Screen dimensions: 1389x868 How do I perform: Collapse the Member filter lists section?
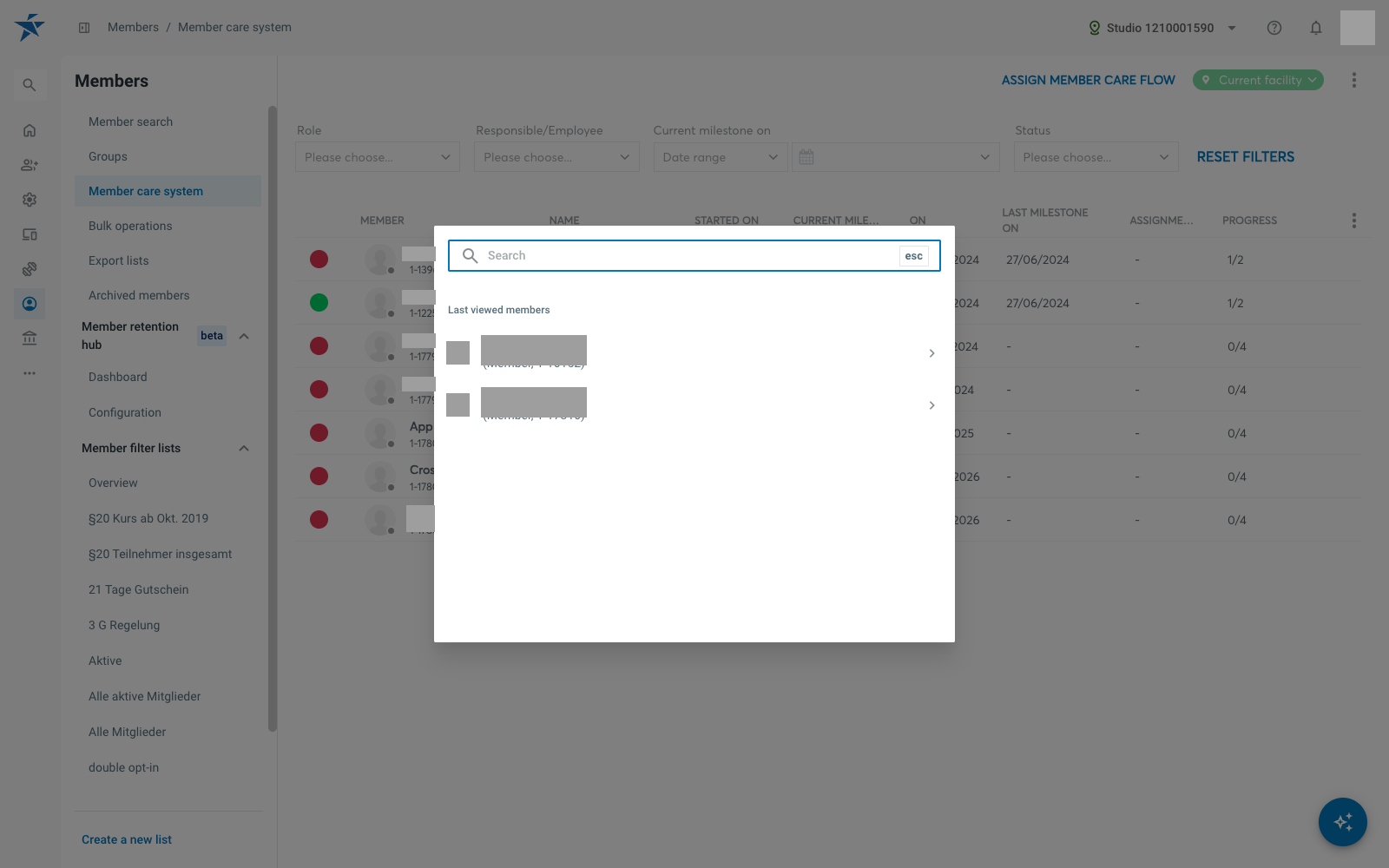point(244,448)
